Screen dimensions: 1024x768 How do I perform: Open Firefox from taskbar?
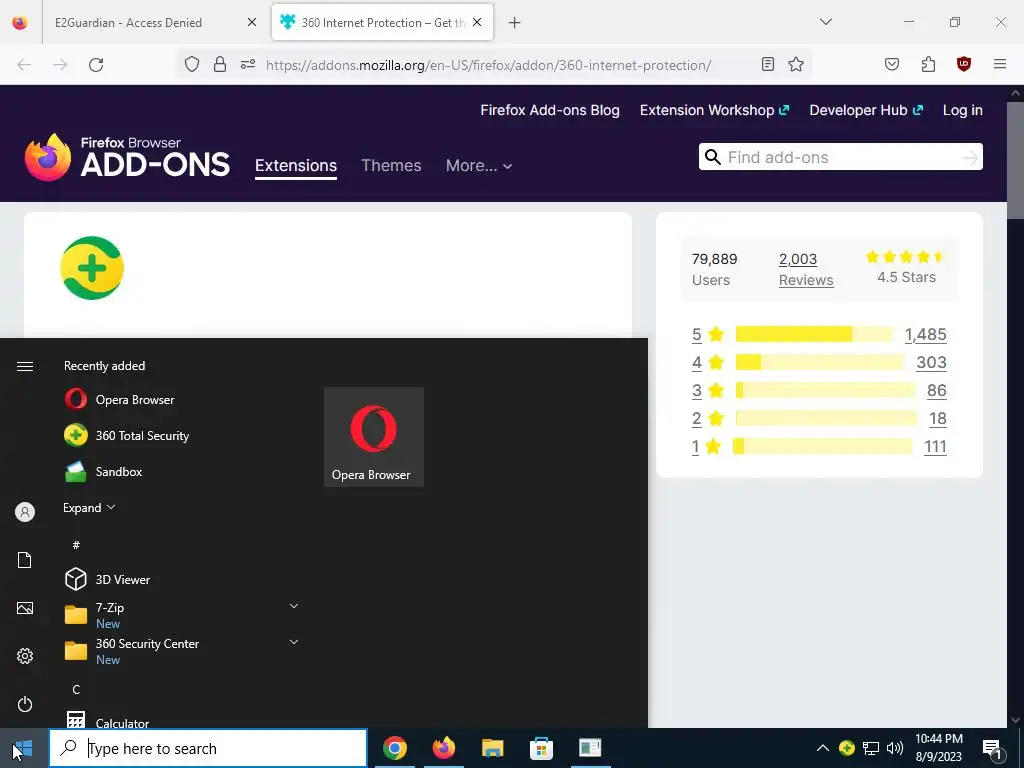point(444,748)
